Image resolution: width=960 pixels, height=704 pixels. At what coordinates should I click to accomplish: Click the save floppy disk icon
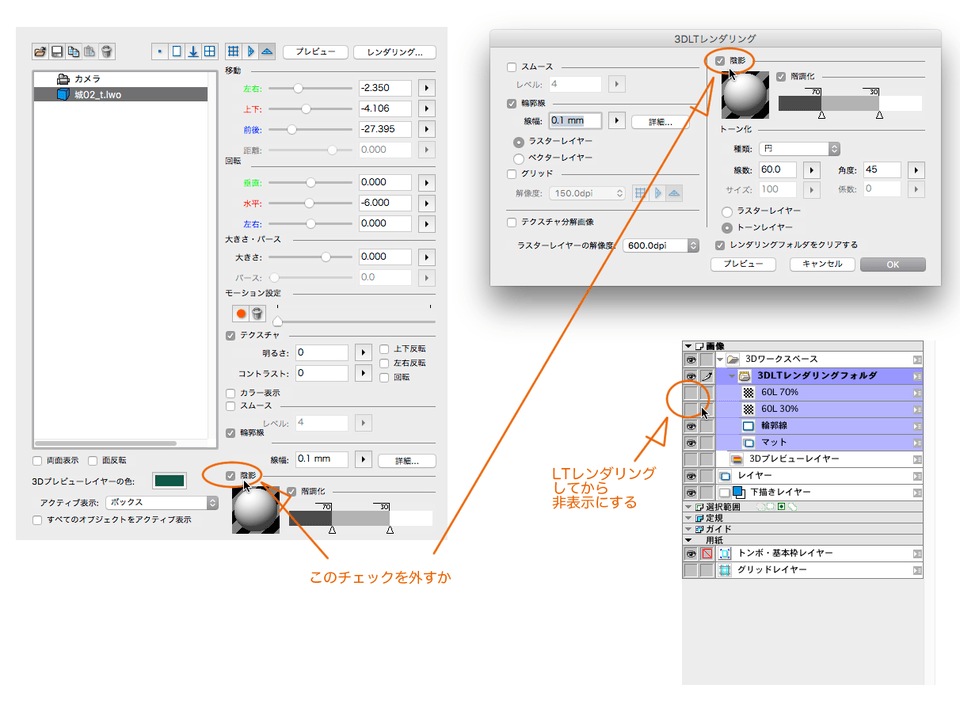click(x=57, y=51)
